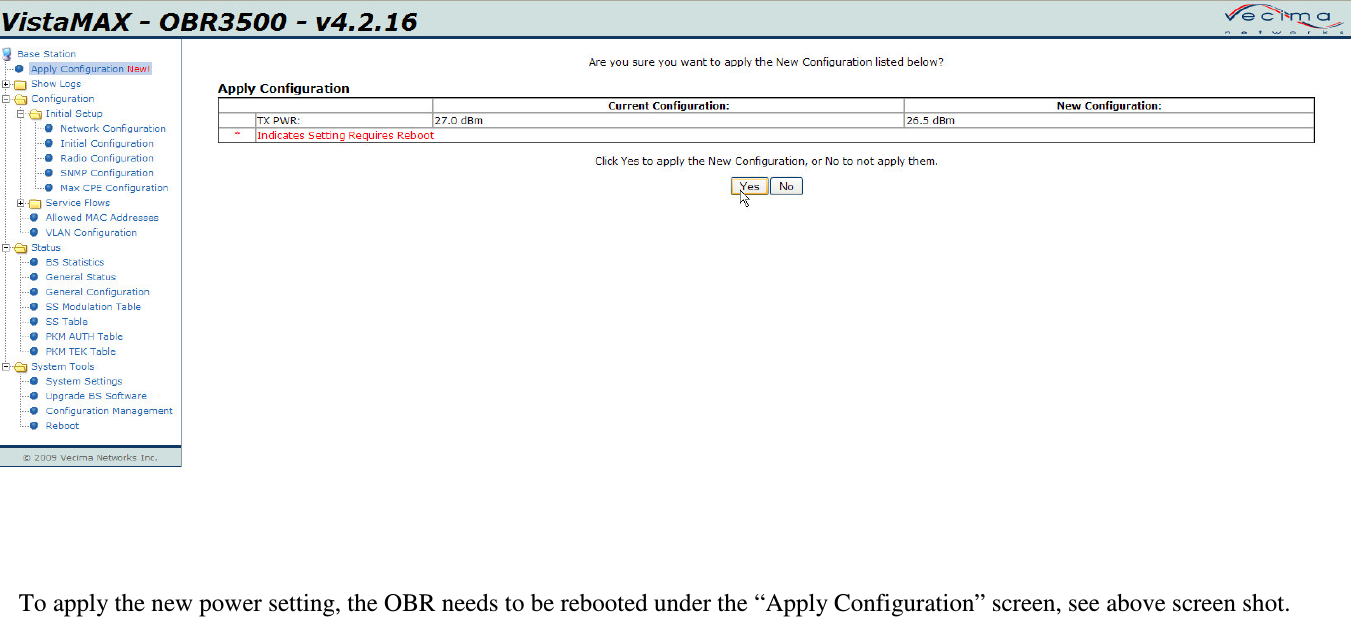Click the TX PWR: row label
Image resolution: width=1351 pixels, height=617 pixels.
pyautogui.click(x=279, y=120)
